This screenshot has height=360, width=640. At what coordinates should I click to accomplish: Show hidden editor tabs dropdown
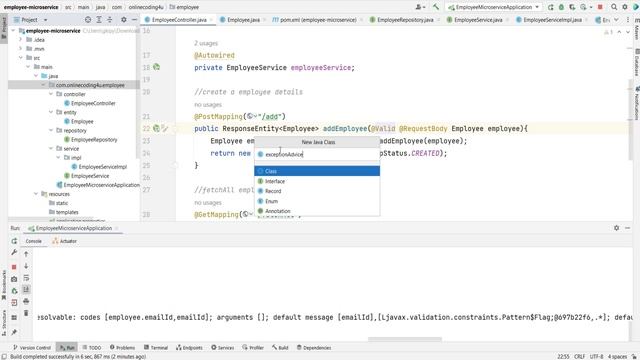point(616,20)
